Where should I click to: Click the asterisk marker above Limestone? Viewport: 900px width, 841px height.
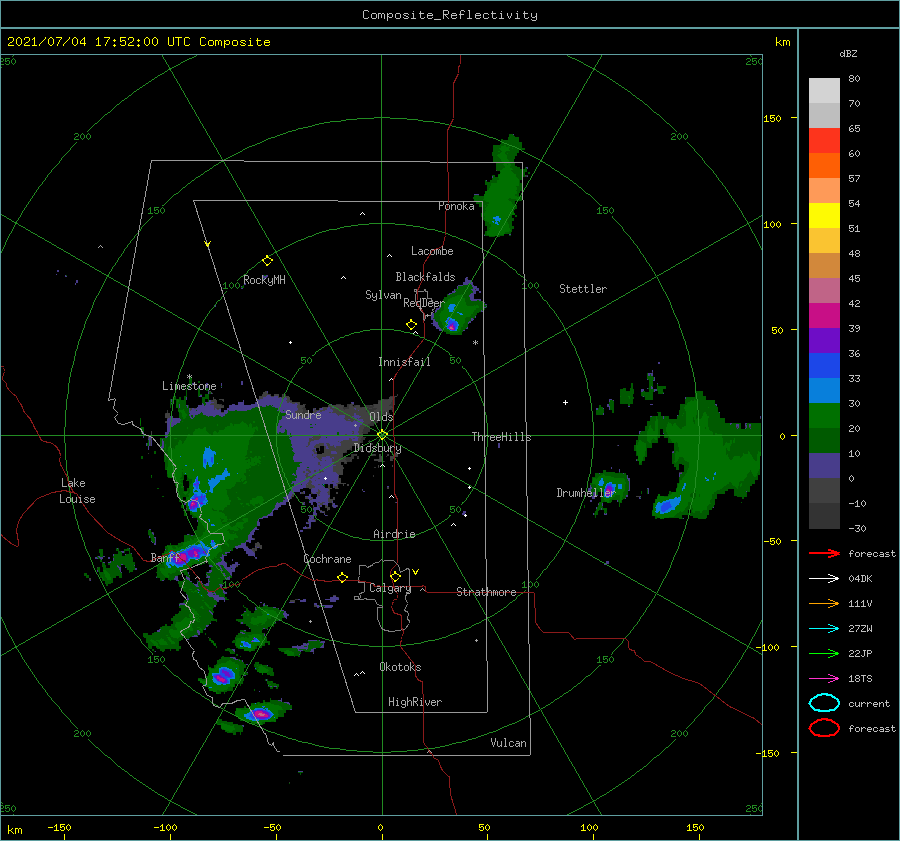[x=189, y=377]
